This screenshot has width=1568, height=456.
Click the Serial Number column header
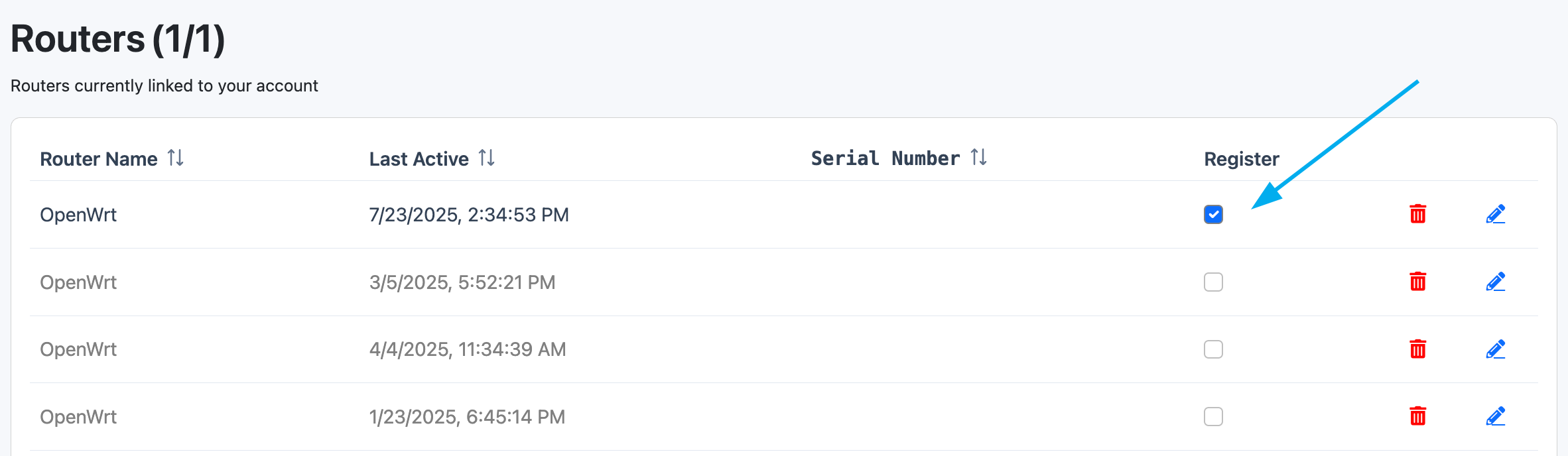click(885, 158)
